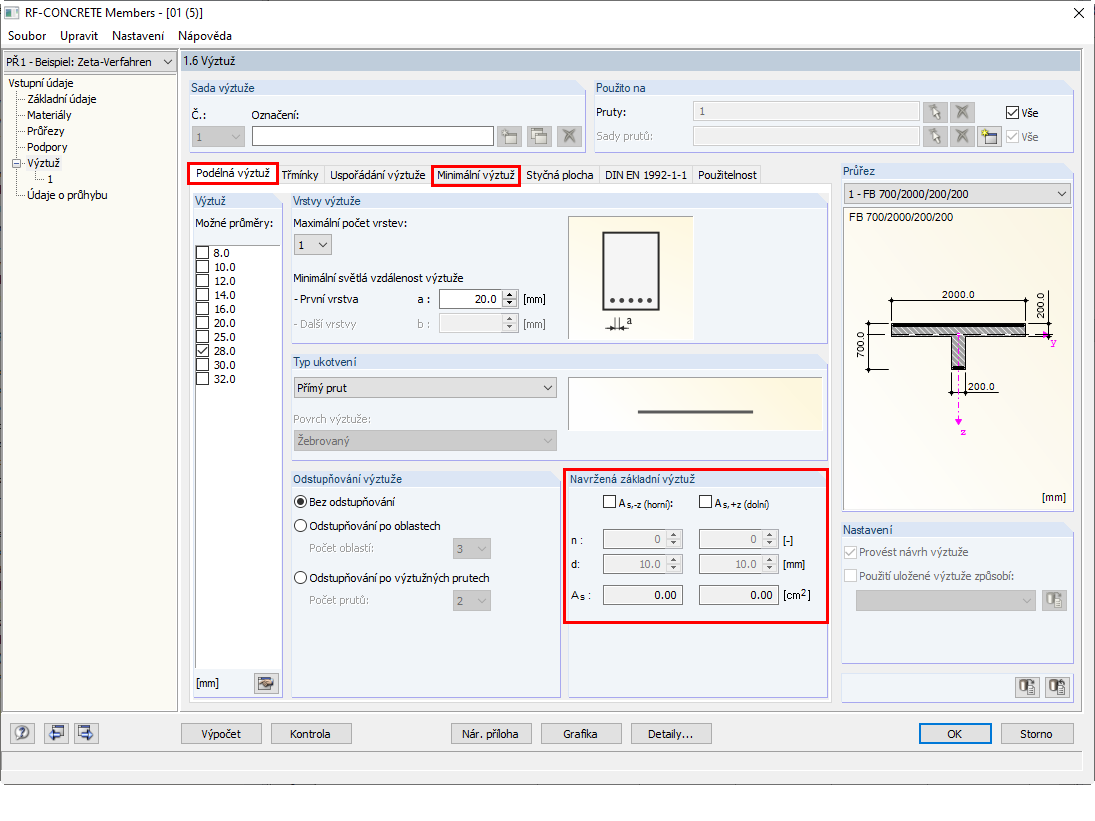Toggle Vše checkbox for Pruty

(1012, 112)
